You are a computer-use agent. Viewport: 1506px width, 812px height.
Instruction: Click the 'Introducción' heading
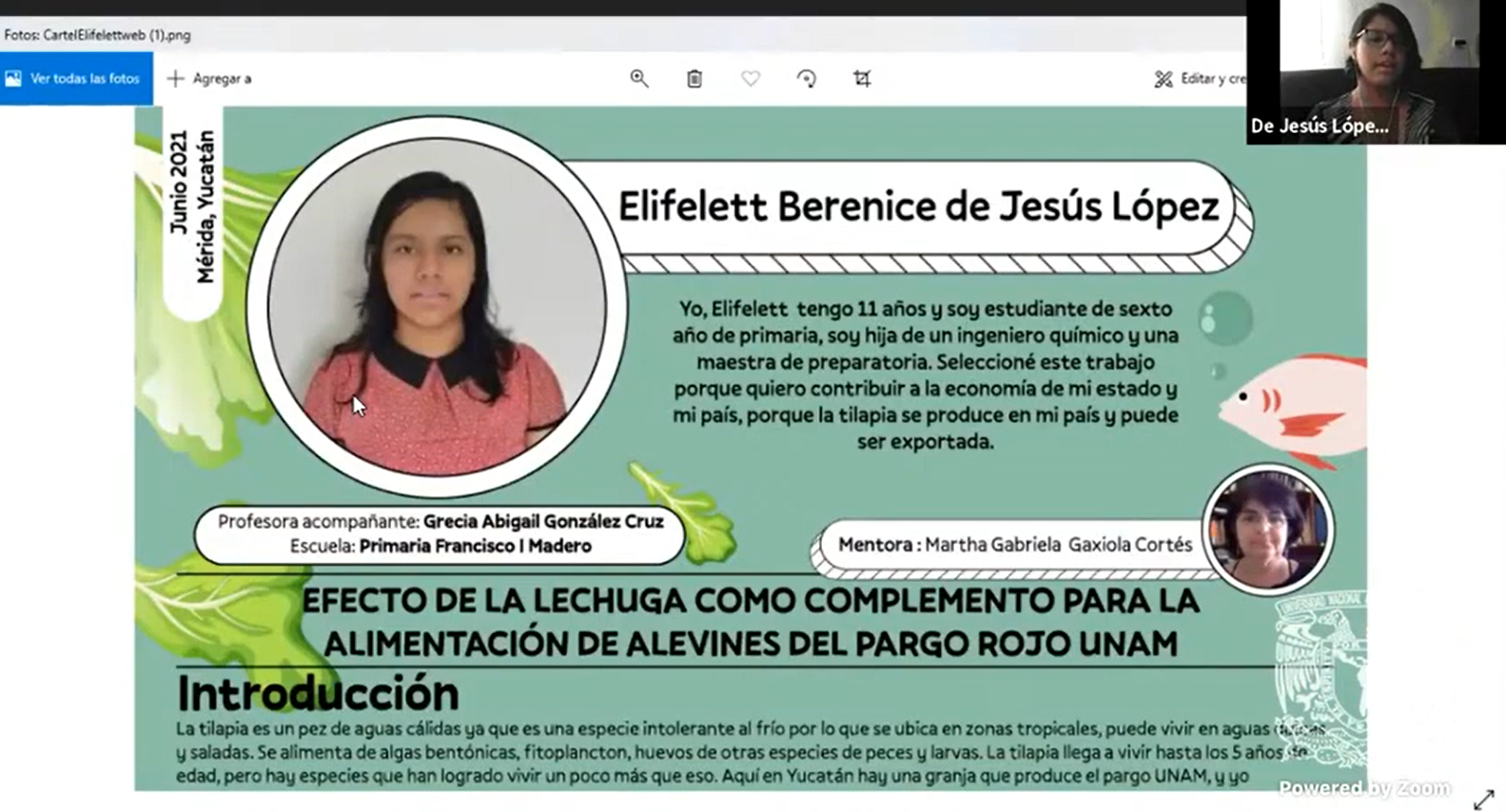coord(318,693)
